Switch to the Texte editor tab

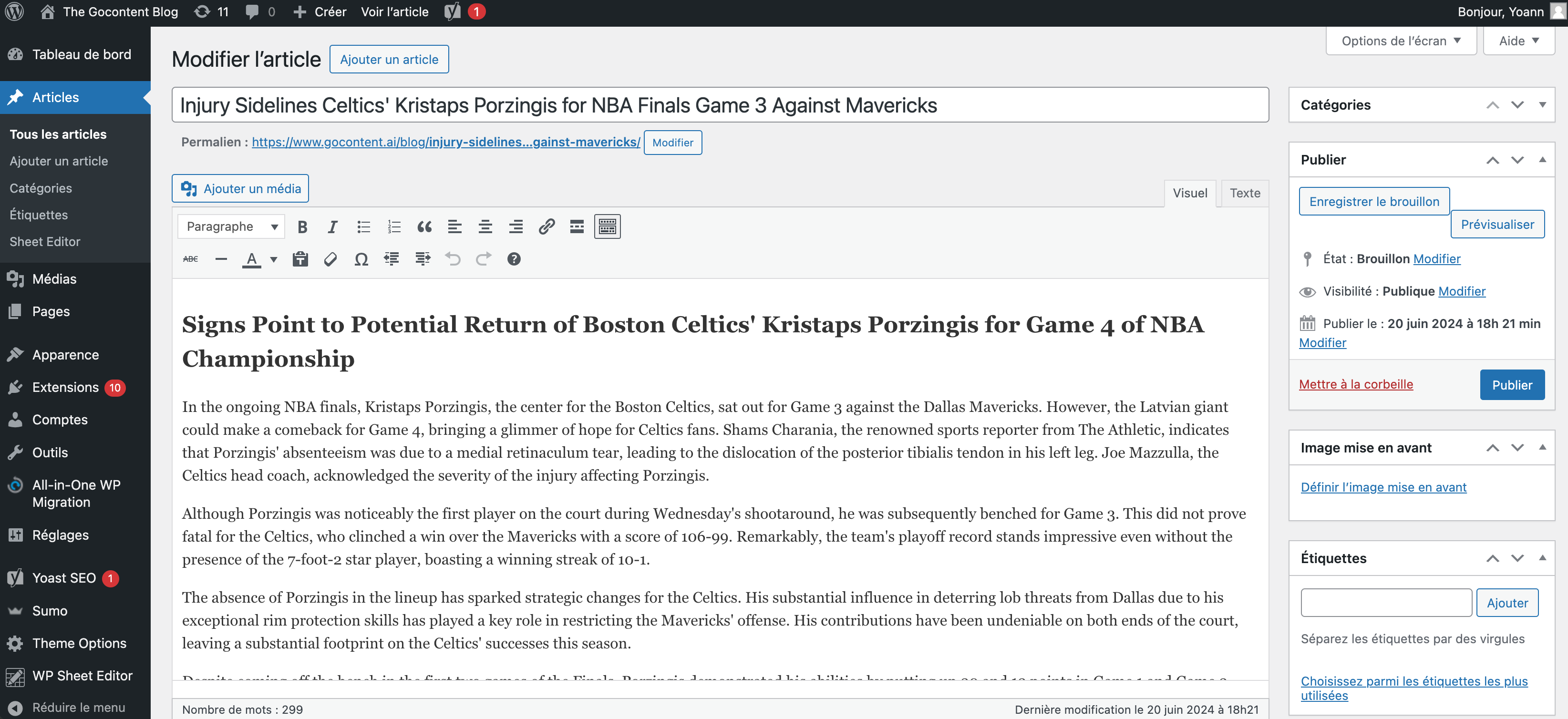[1244, 193]
